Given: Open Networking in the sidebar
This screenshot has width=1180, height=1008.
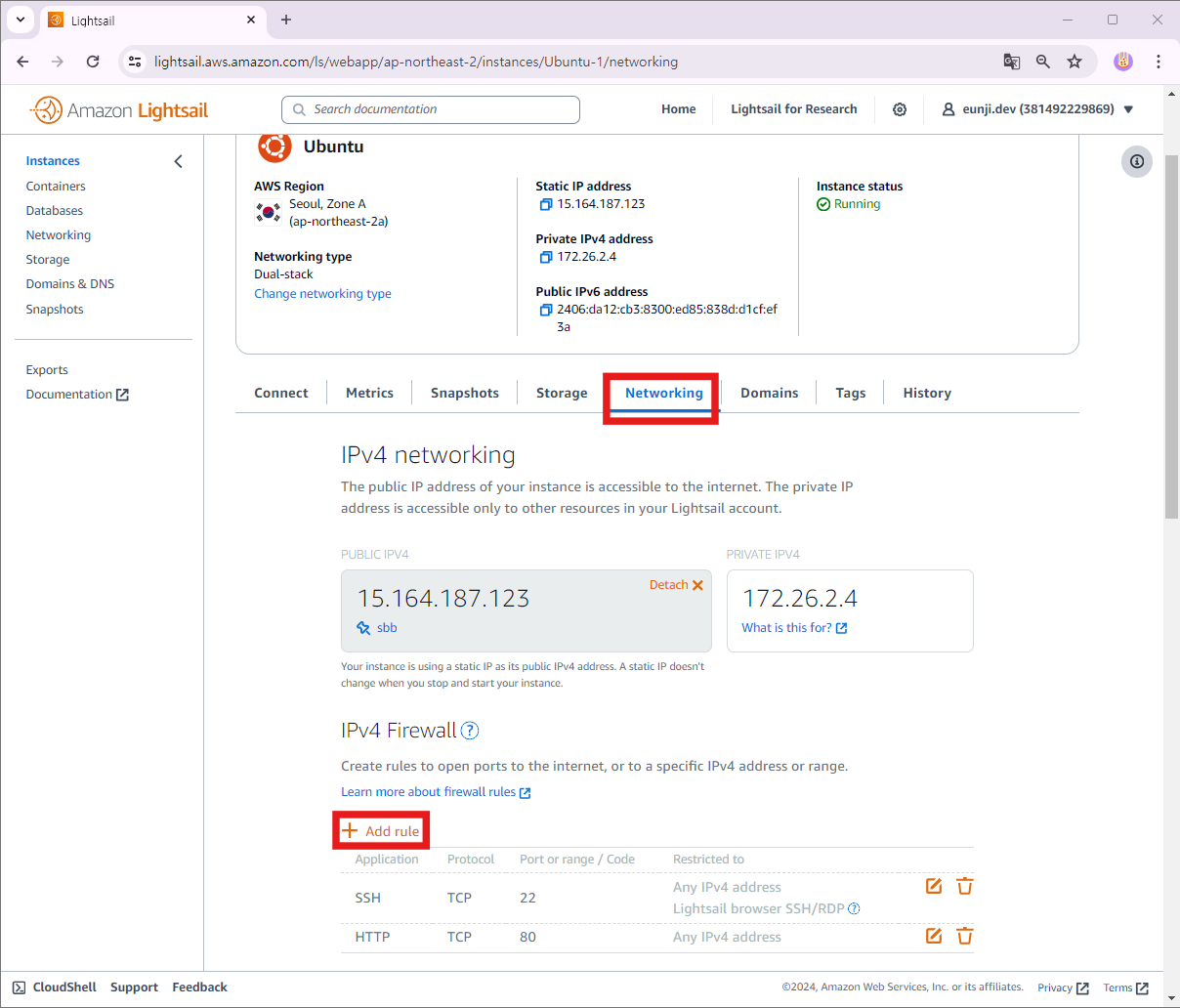Looking at the screenshot, I should [59, 235].
